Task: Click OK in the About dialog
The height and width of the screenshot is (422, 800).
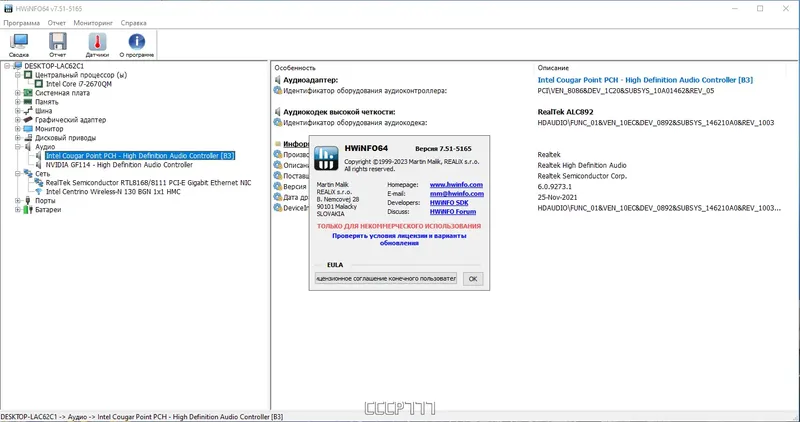Action: [473, 279]
